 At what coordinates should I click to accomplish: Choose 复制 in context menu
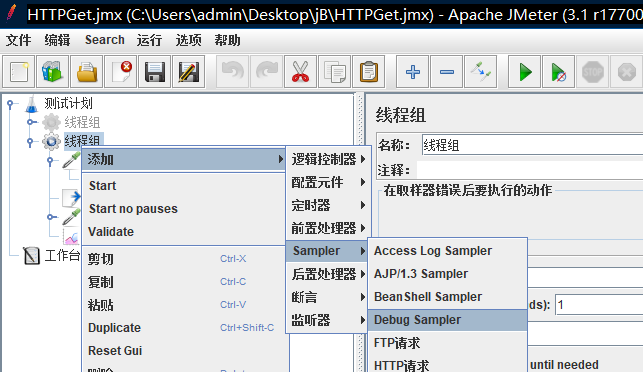tap(185, 282)
